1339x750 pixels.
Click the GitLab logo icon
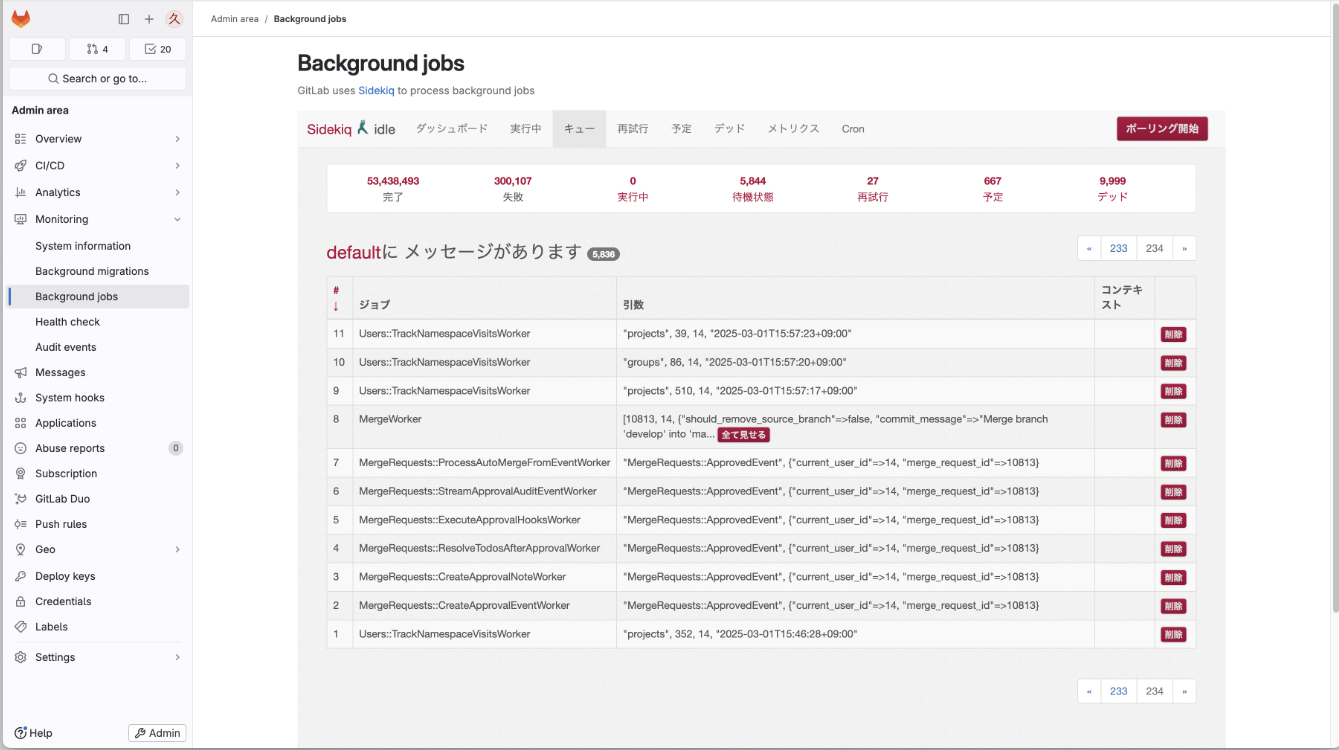point(21,19)
